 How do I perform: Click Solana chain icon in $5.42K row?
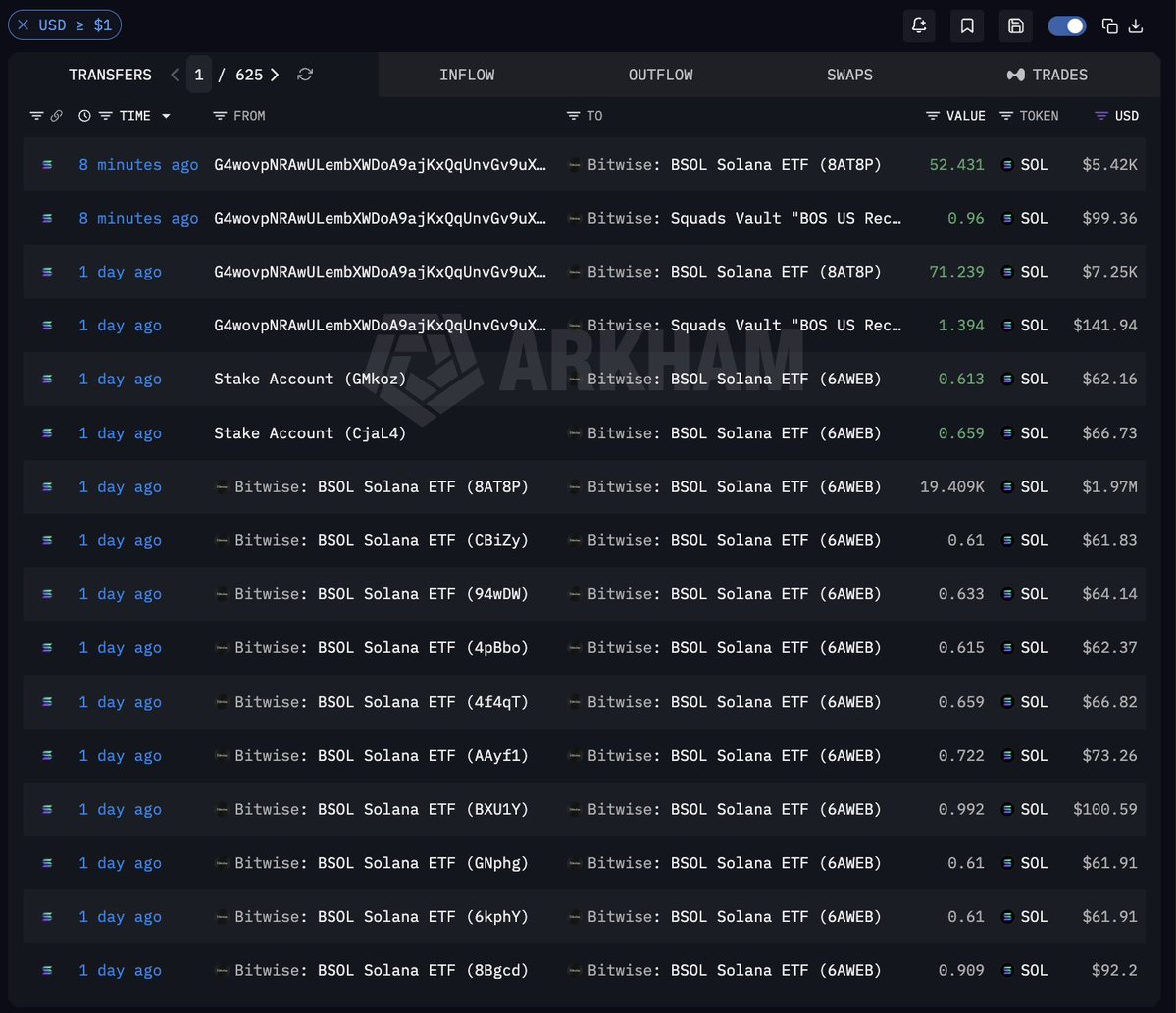pos(47,164)
